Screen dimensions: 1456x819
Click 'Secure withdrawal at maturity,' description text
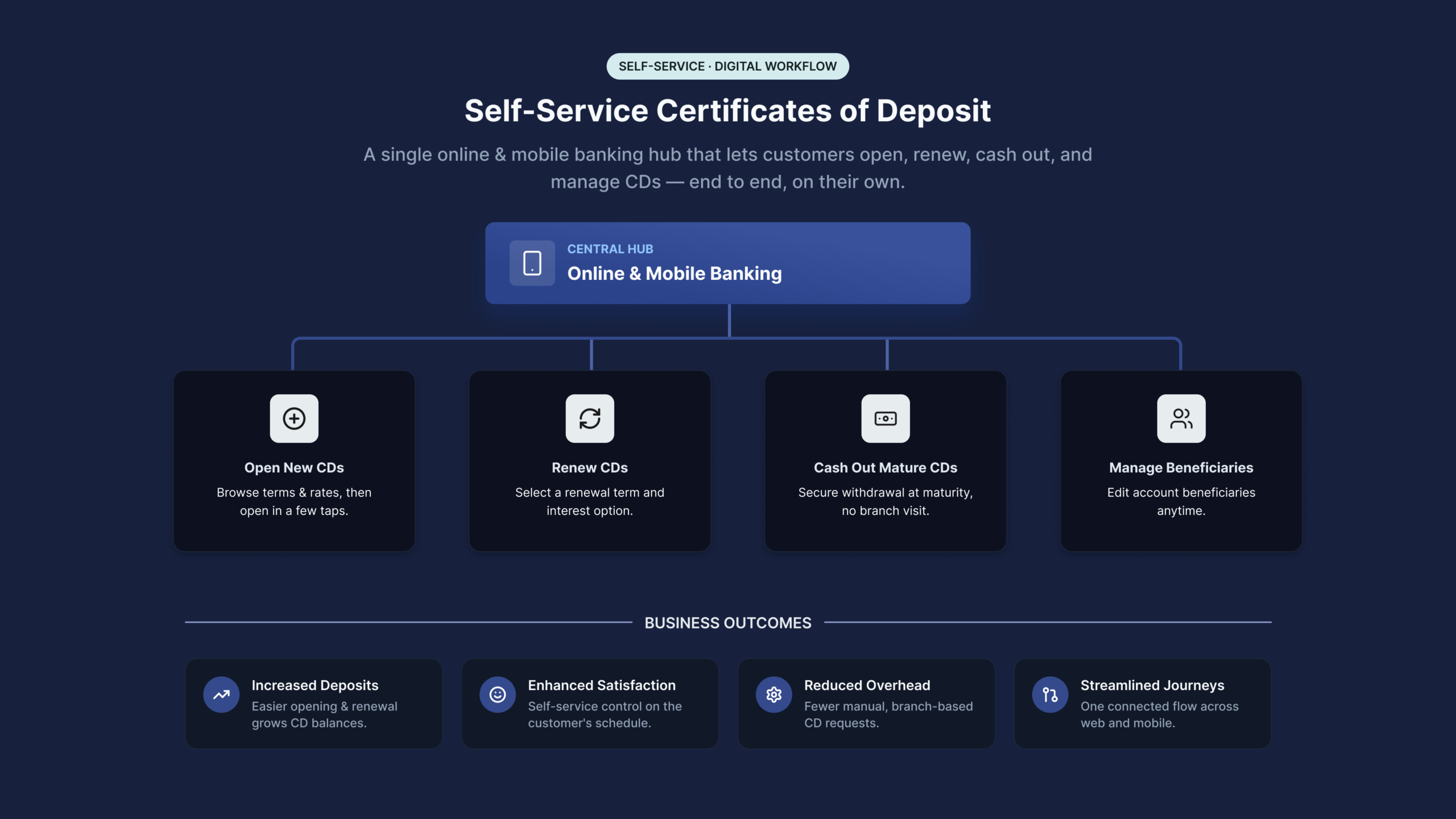coord(886,493)
